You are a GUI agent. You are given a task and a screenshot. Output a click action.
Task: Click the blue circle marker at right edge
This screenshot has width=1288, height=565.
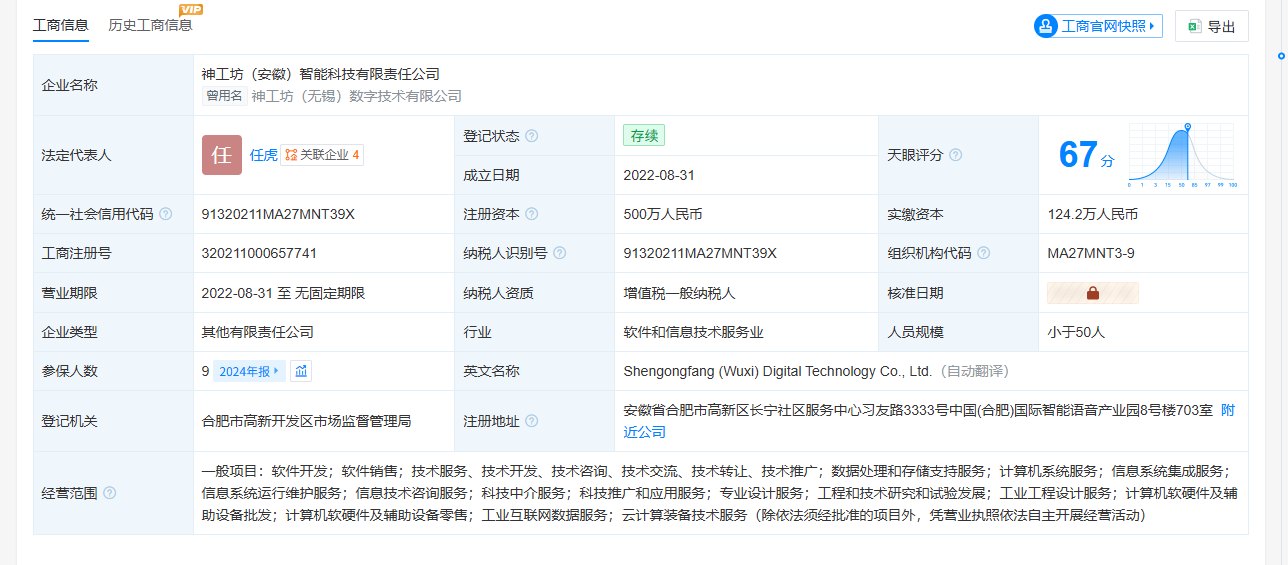(1281, 54)
